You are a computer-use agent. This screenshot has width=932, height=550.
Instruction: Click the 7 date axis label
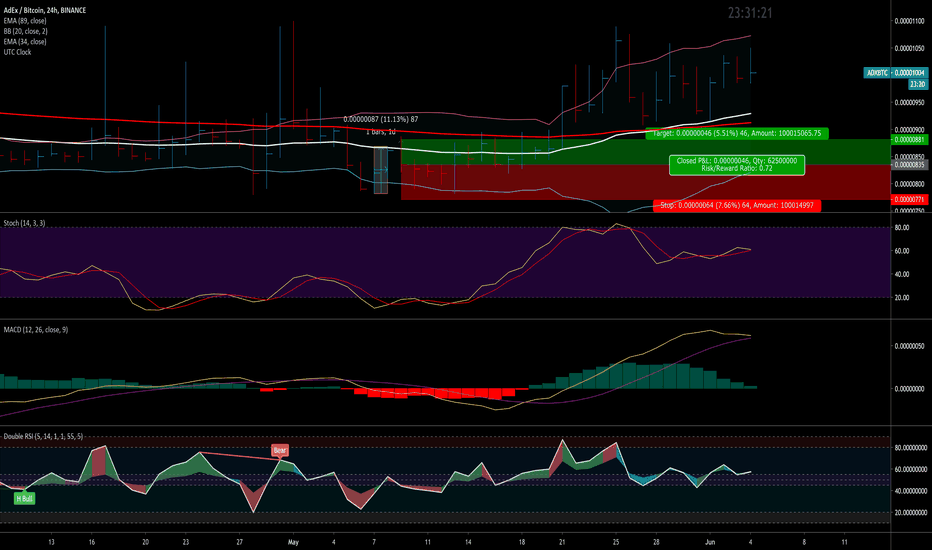[374, 542]
